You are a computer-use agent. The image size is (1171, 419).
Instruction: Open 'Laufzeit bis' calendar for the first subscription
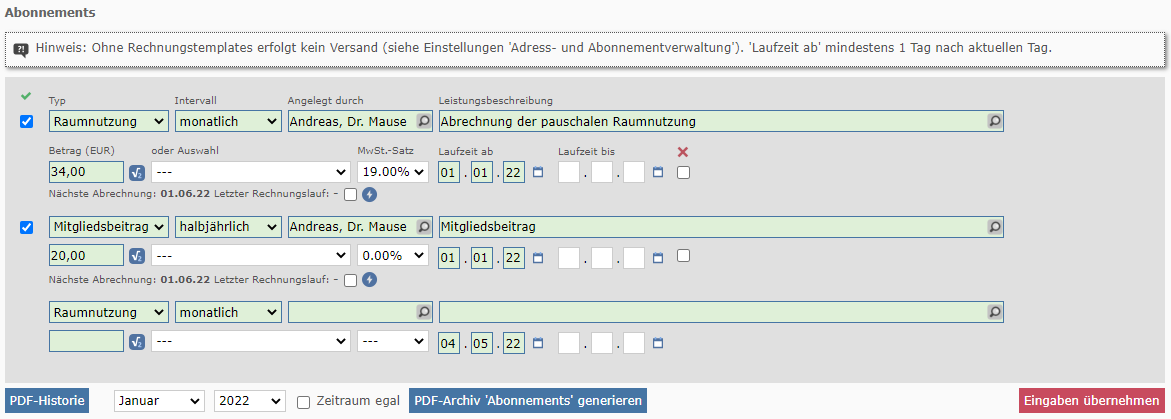(658, 172)
